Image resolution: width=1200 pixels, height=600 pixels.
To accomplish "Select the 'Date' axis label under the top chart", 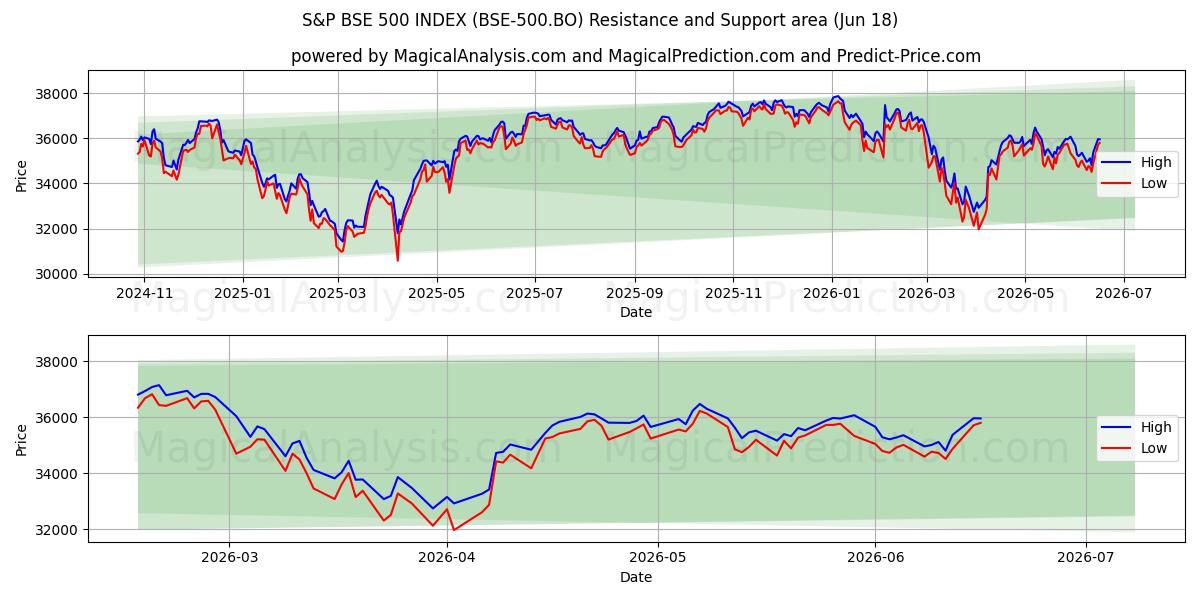I will [636, 312].
